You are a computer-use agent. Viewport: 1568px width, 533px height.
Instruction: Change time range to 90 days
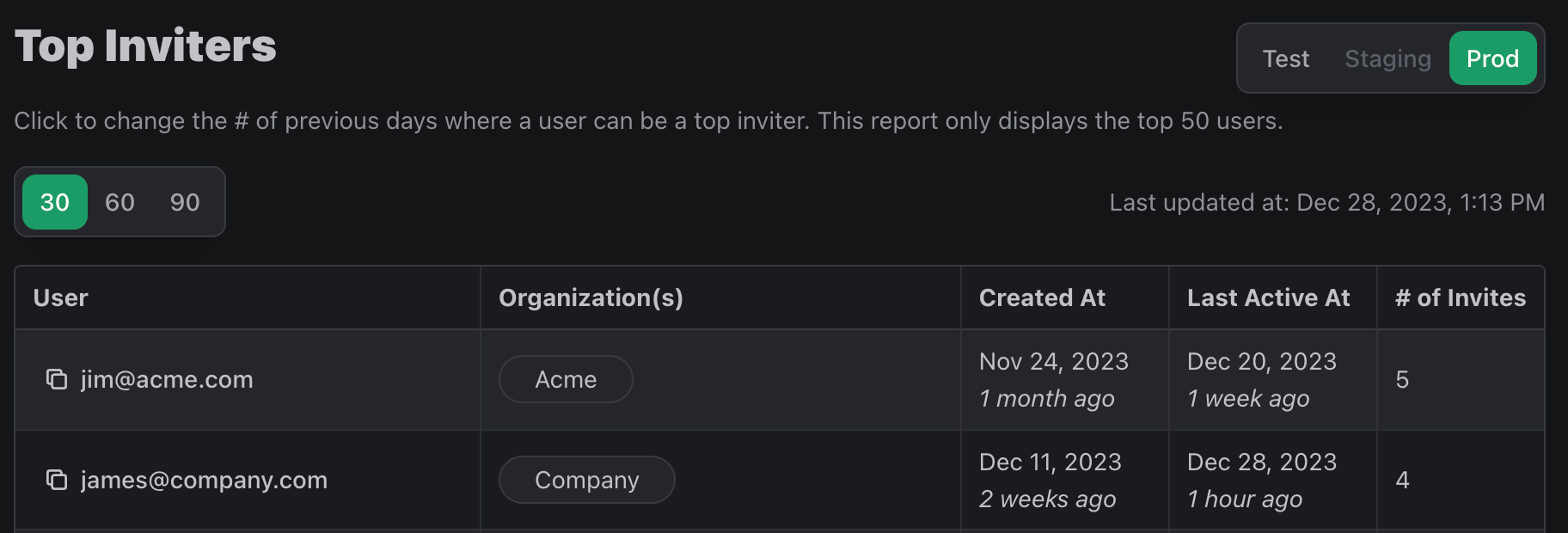[185, 202]
